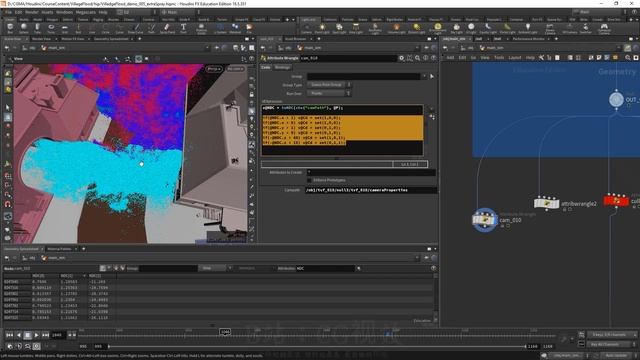
Task: Open search in parameter pane header
Action: click(x=418, y=58)
